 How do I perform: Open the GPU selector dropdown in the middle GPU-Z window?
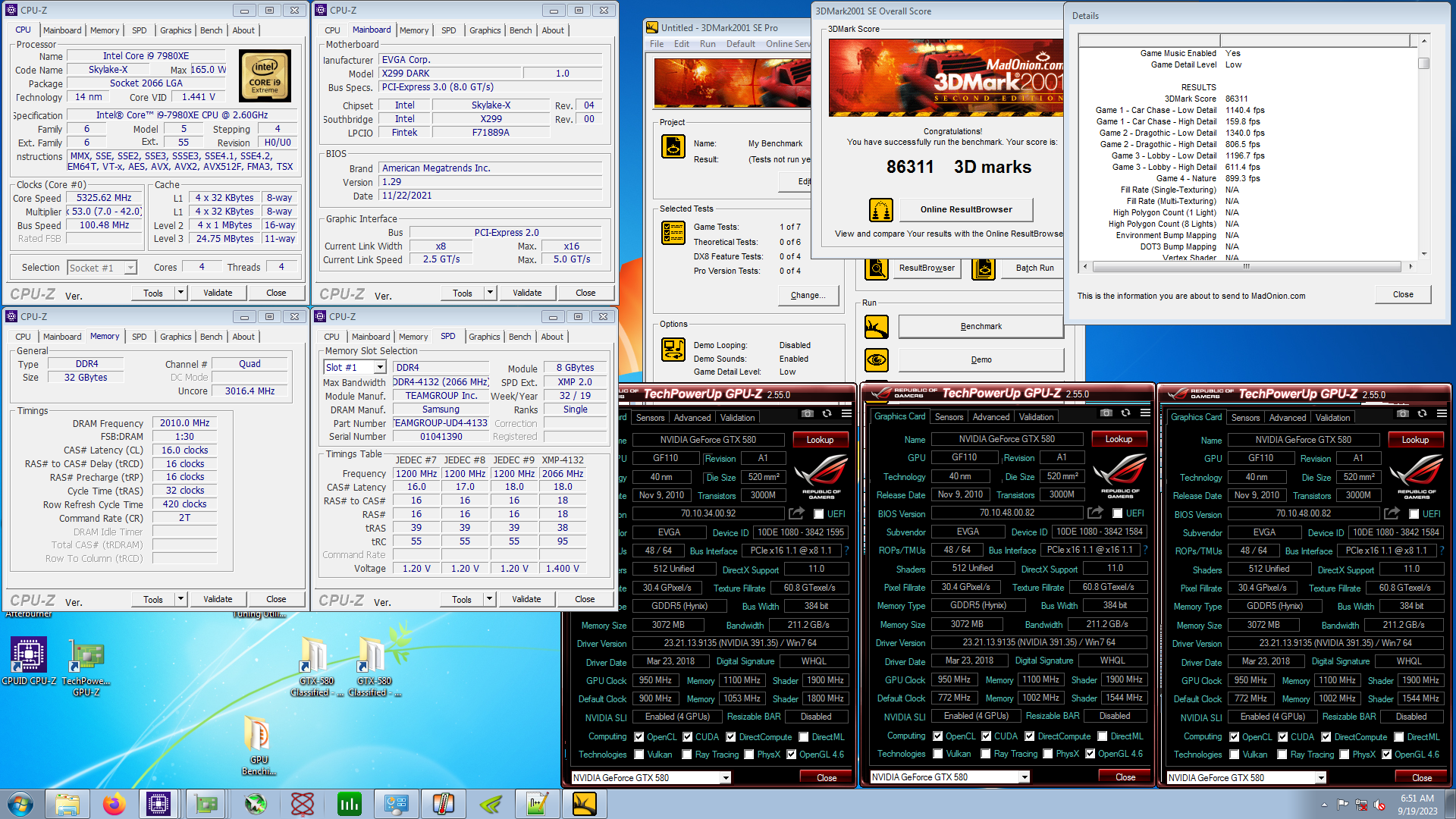[1025, 777]
